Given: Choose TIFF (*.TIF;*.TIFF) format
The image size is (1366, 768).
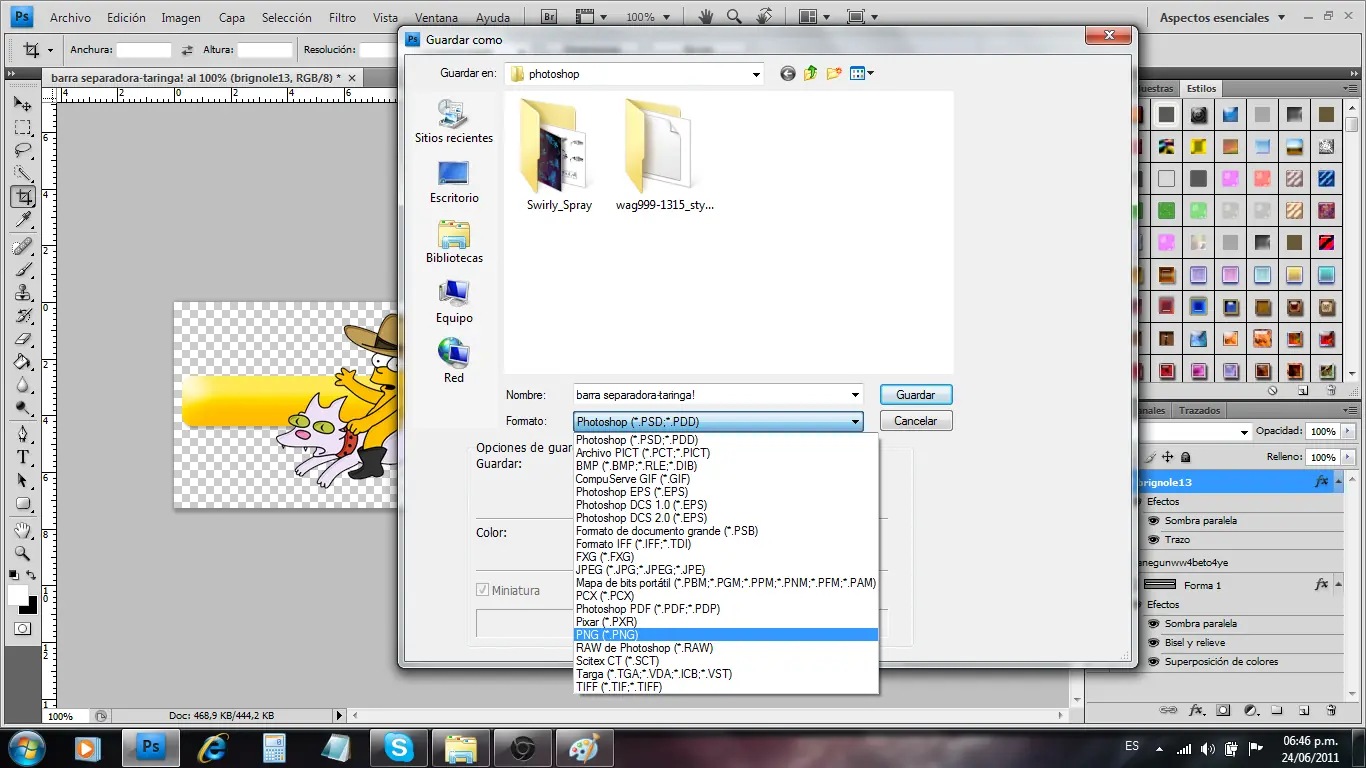Looking at the screenshot, I should click(x=725, y=687).
